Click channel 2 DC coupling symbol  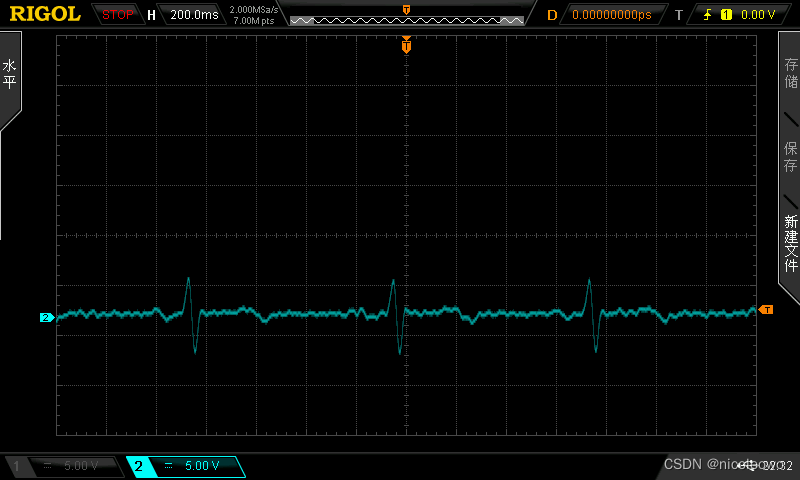pos(168,466)
